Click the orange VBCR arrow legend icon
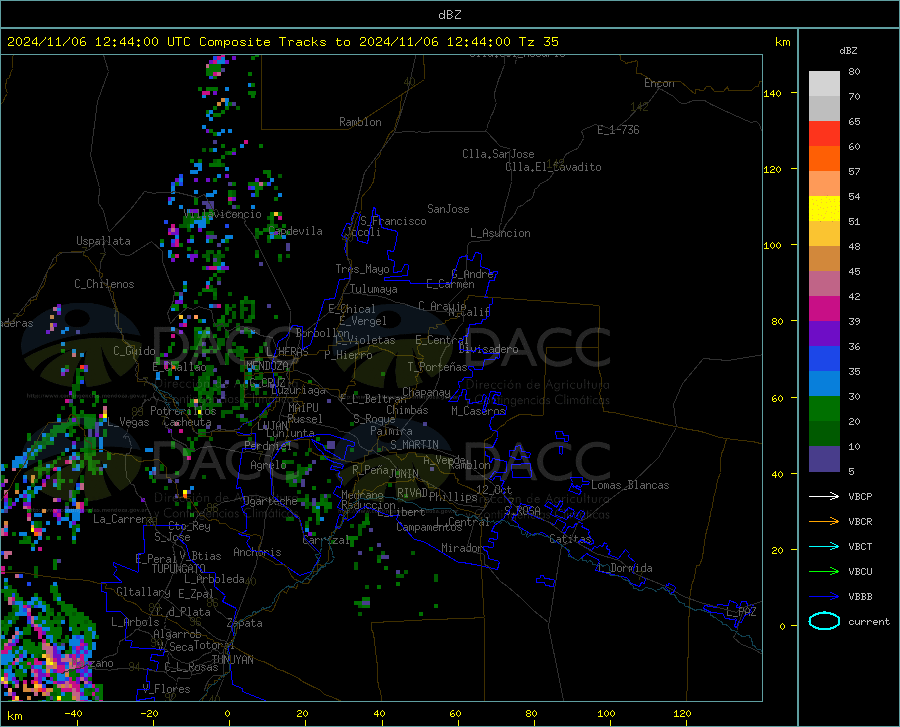Viewport: 900px width, 727px height. (x=824, y=522)
